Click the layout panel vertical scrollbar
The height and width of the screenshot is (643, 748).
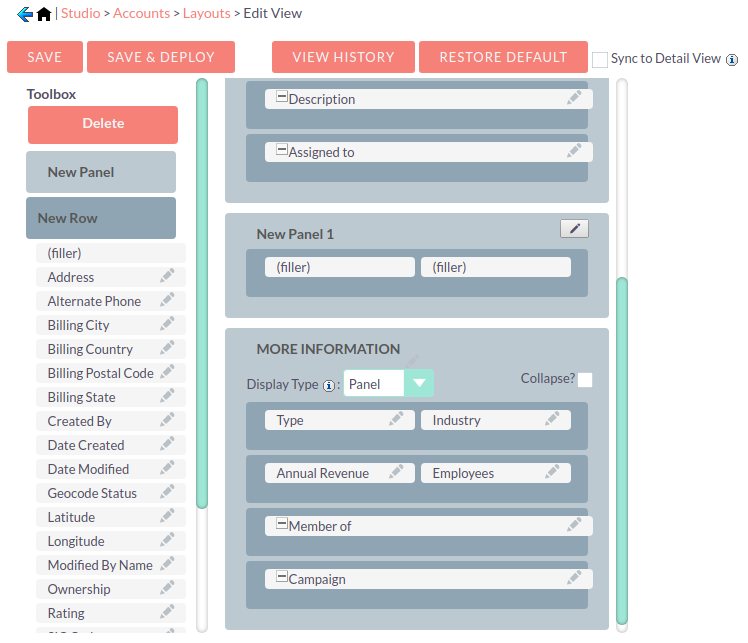pyautogui.click(x=622, y=450)
